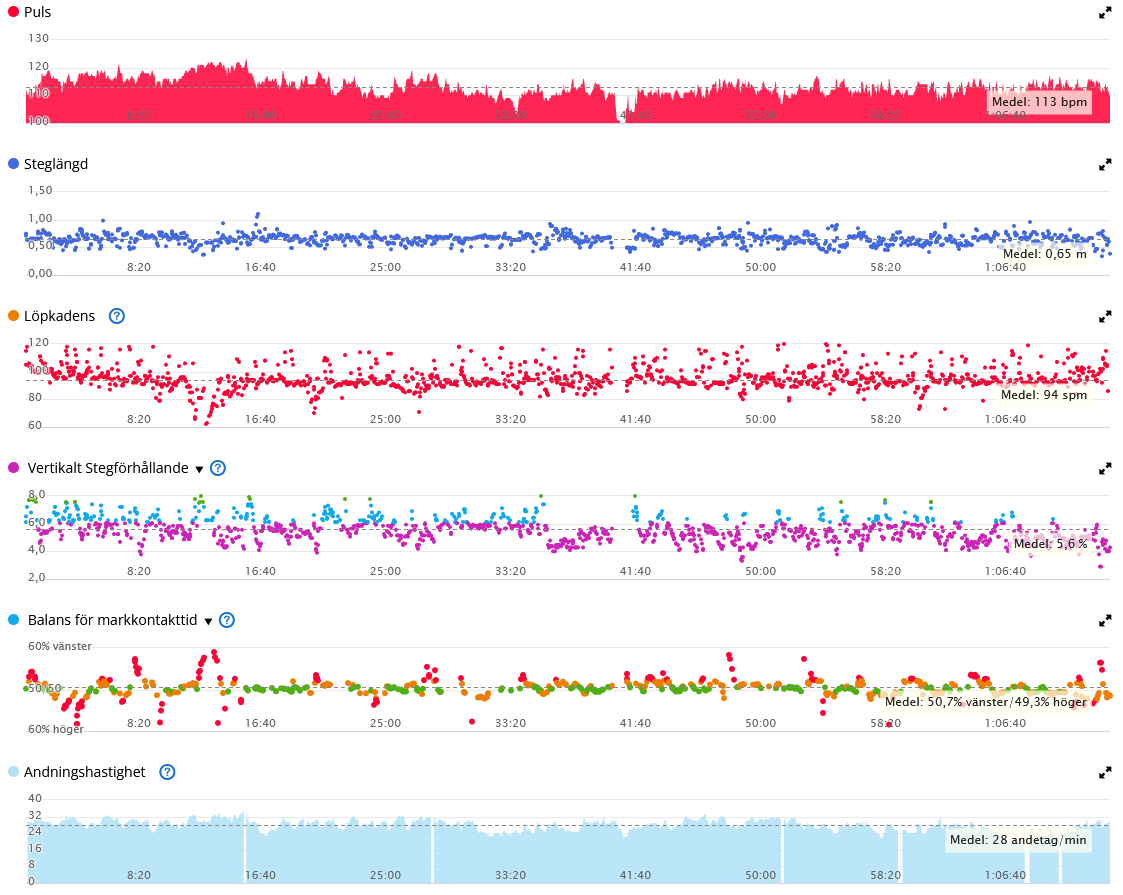Click 50:00 time marker on Vertikalt Stegförhållande chart
This screenshot has height=895, width=1123.
click(761, 571)
